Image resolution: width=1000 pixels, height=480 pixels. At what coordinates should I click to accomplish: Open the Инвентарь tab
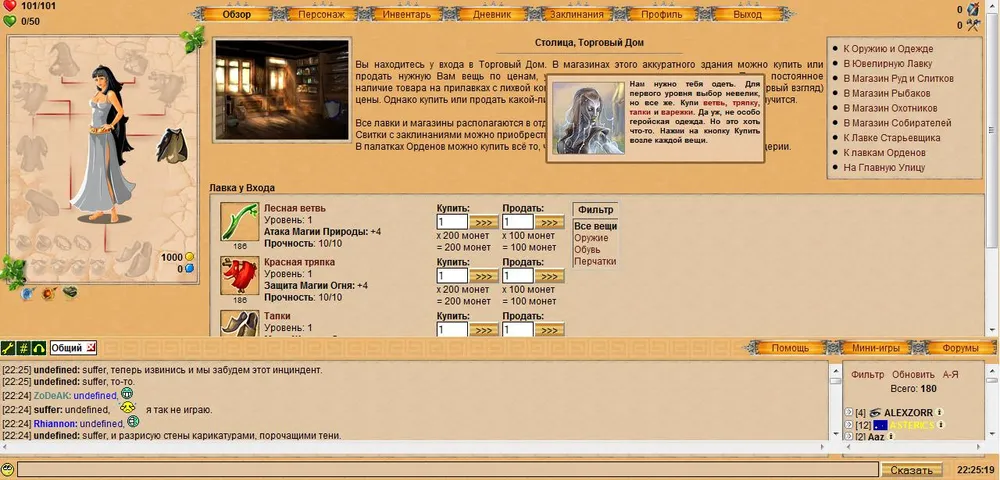pos(407,14)
